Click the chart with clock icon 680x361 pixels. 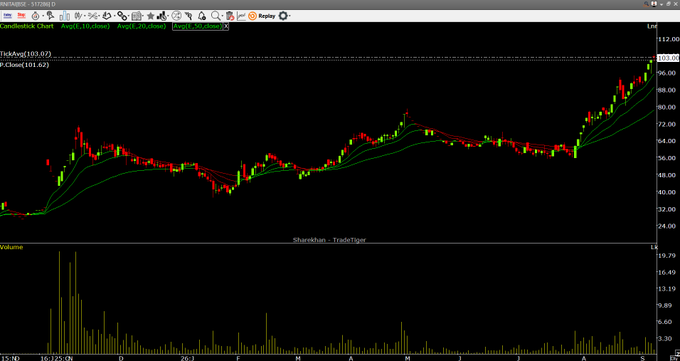162,16
